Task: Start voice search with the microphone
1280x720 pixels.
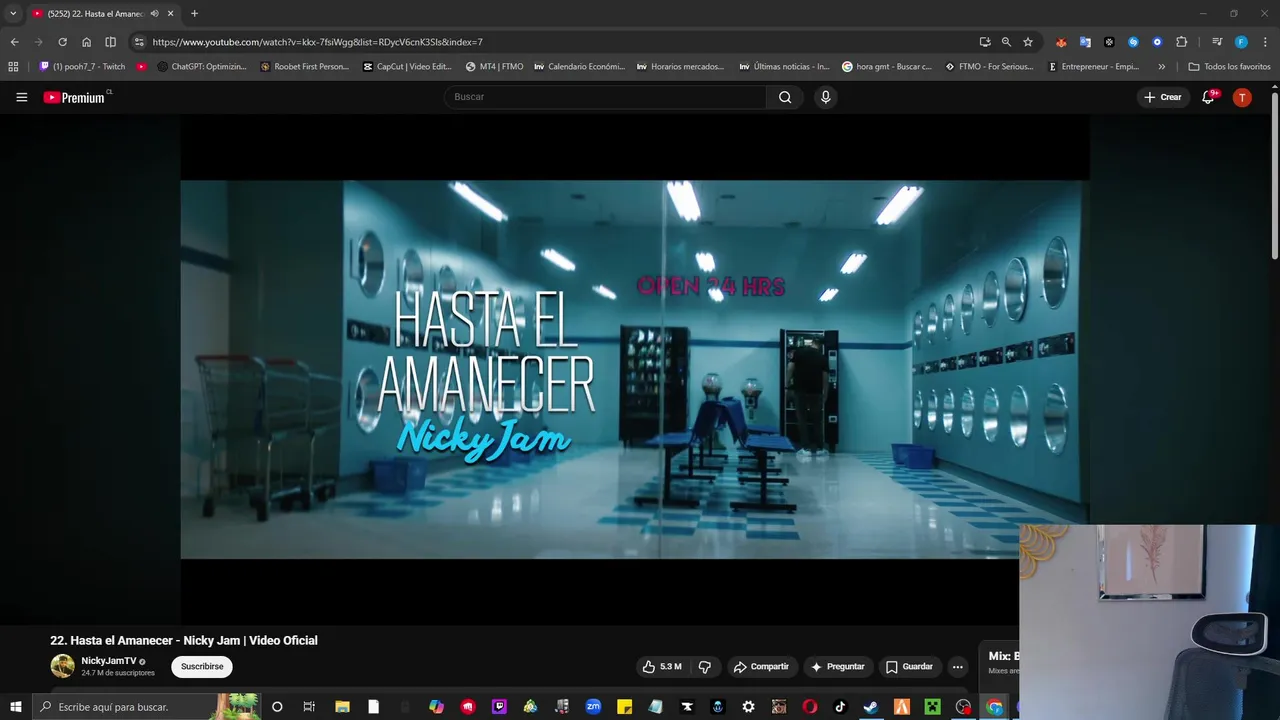Action: [825, 97]
